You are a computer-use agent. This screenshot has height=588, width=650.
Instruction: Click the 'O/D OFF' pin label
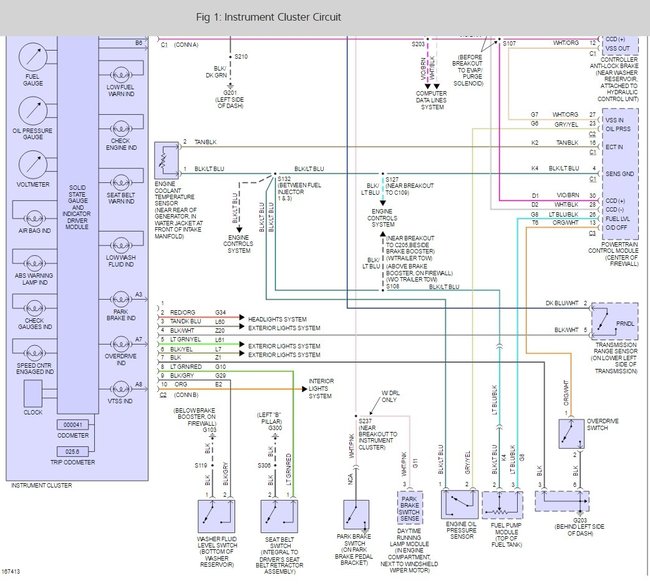[616, 228]
